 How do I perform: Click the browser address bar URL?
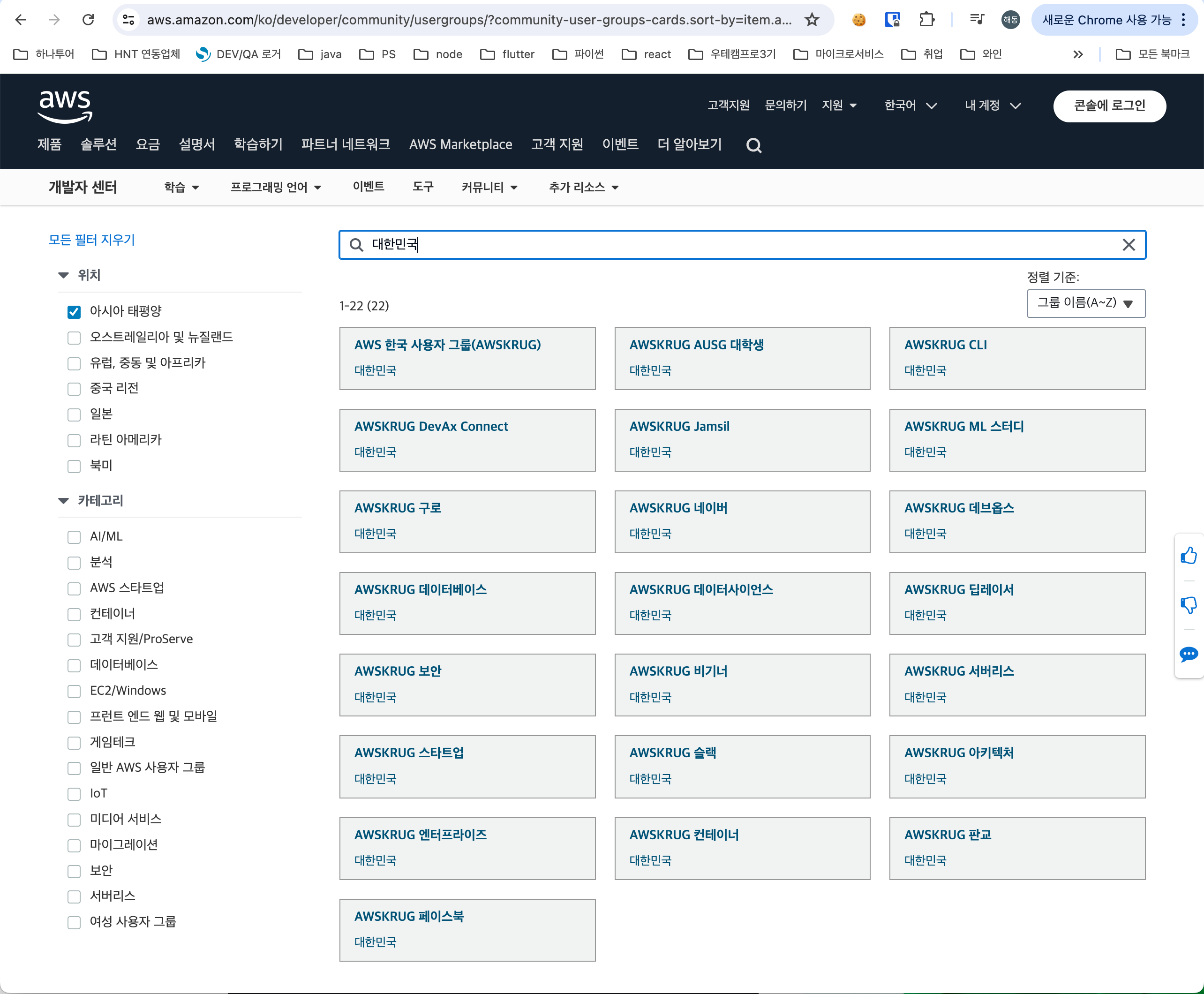pos(469,20)
